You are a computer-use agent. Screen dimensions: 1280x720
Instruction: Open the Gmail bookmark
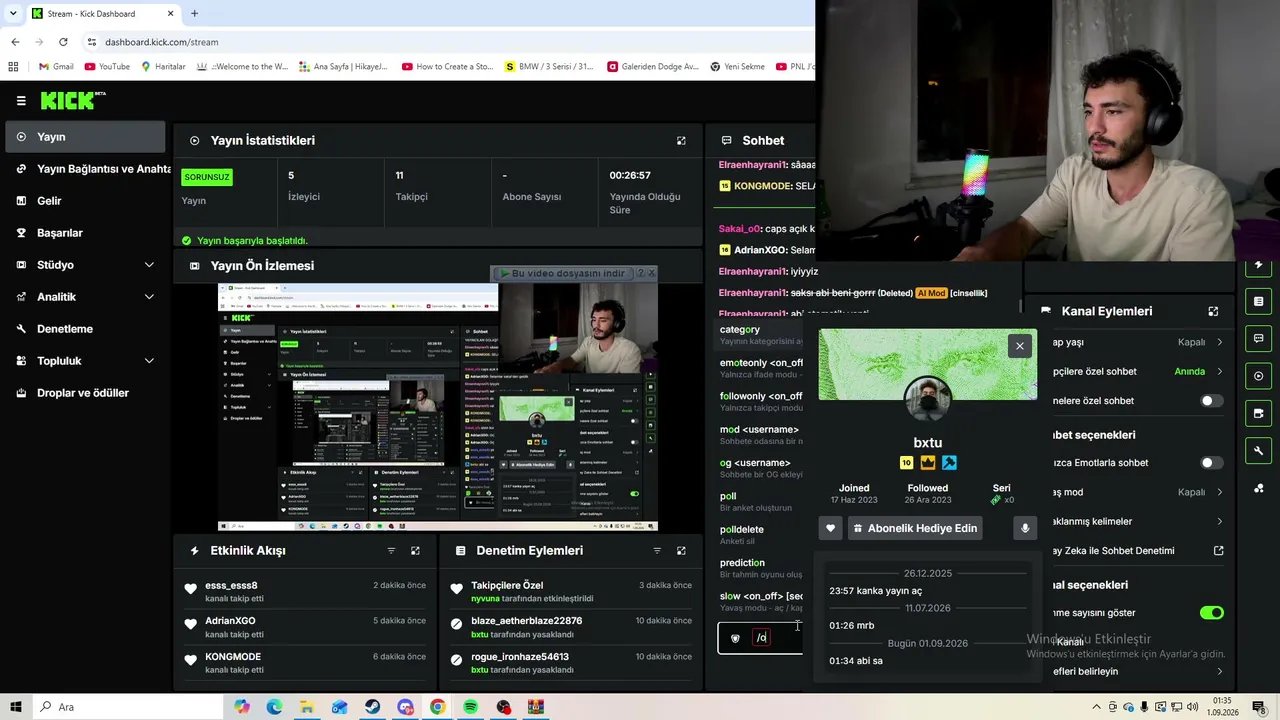click(x=56, y=67)
